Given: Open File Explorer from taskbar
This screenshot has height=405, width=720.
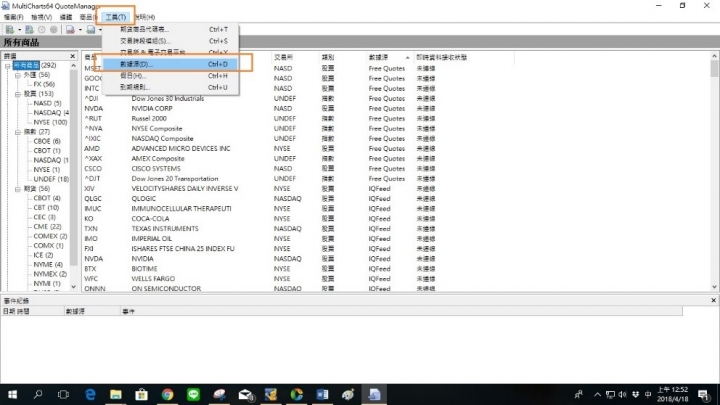Looking at the screenshot, I should pyautogui.click(x=116, y=394).
